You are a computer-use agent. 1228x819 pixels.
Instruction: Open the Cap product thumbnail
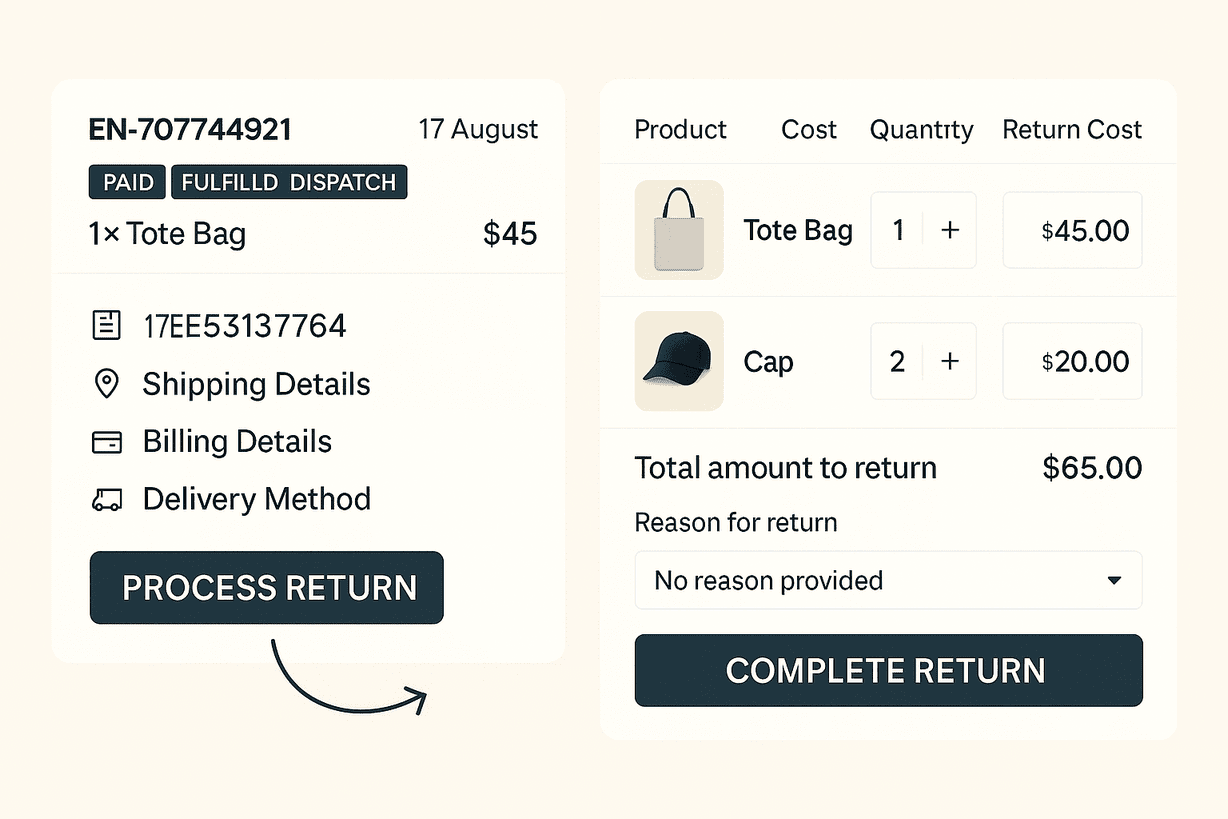679,361
